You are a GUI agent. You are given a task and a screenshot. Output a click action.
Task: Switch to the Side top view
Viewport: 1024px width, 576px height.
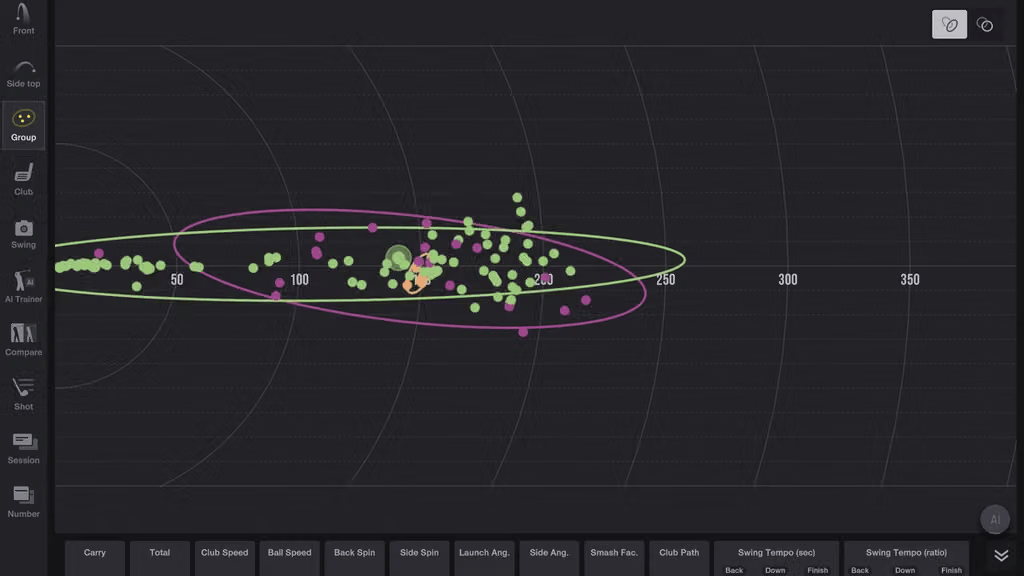click(x=24, y=74)
